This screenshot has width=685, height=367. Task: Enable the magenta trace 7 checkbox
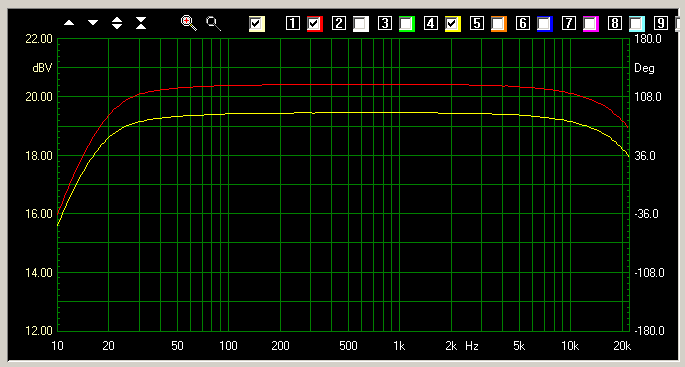[x=591, y=24]
